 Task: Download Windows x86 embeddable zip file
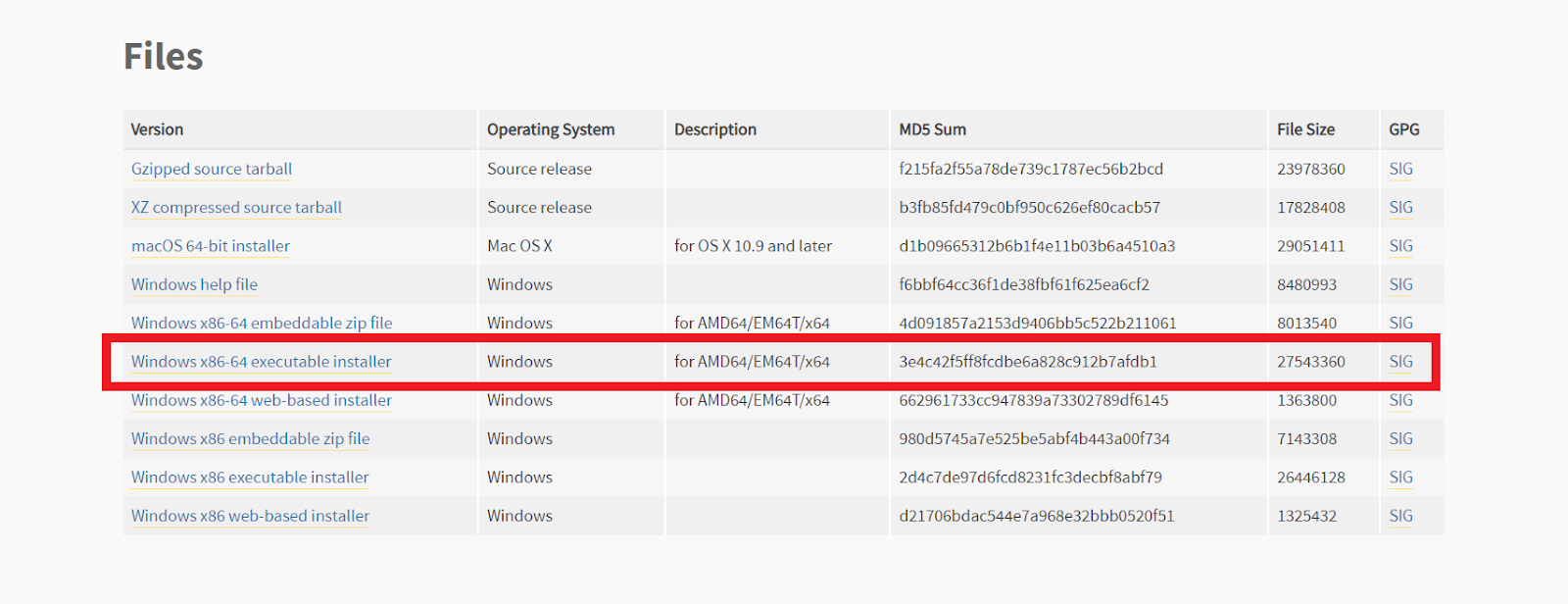click(x=251, y=438)
